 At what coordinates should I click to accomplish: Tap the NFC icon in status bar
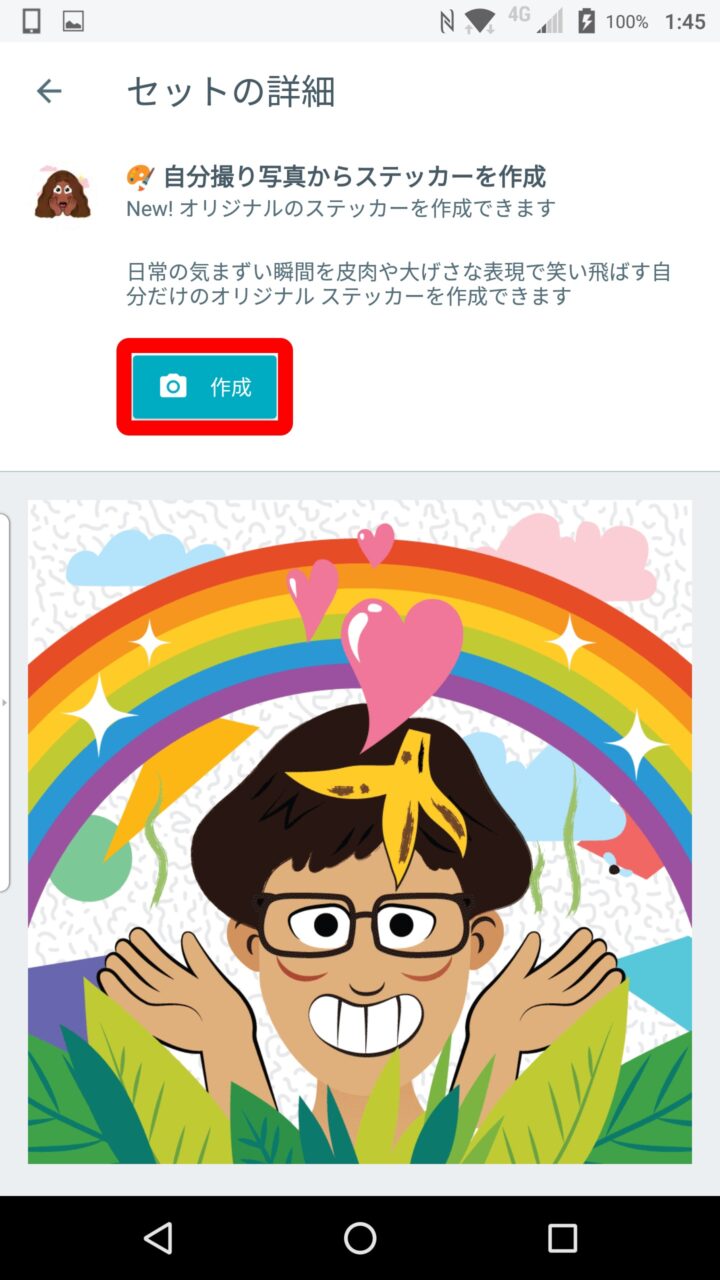tap(447, 21)
